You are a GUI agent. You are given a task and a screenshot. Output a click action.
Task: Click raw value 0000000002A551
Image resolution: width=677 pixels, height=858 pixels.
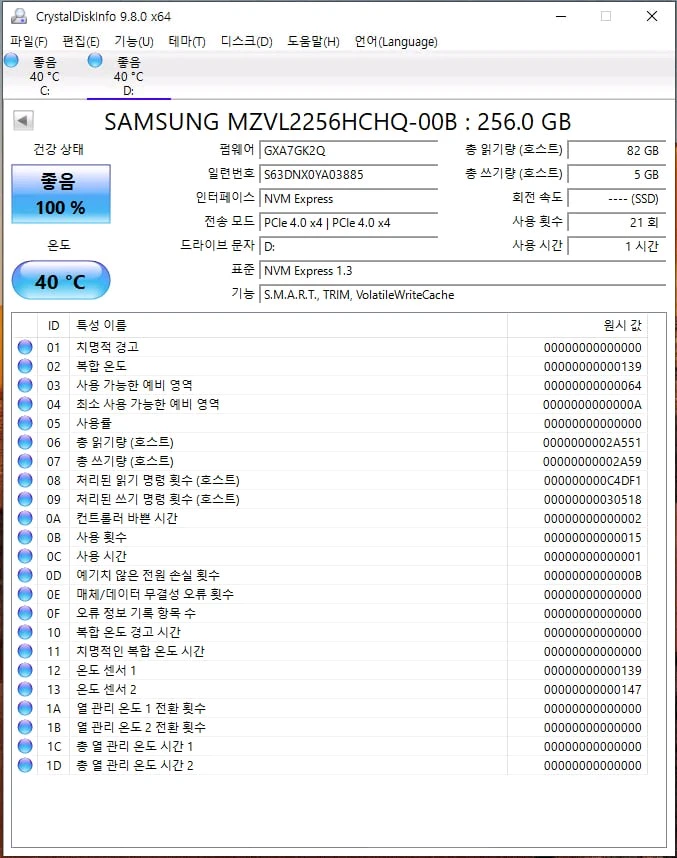point(592,443)
